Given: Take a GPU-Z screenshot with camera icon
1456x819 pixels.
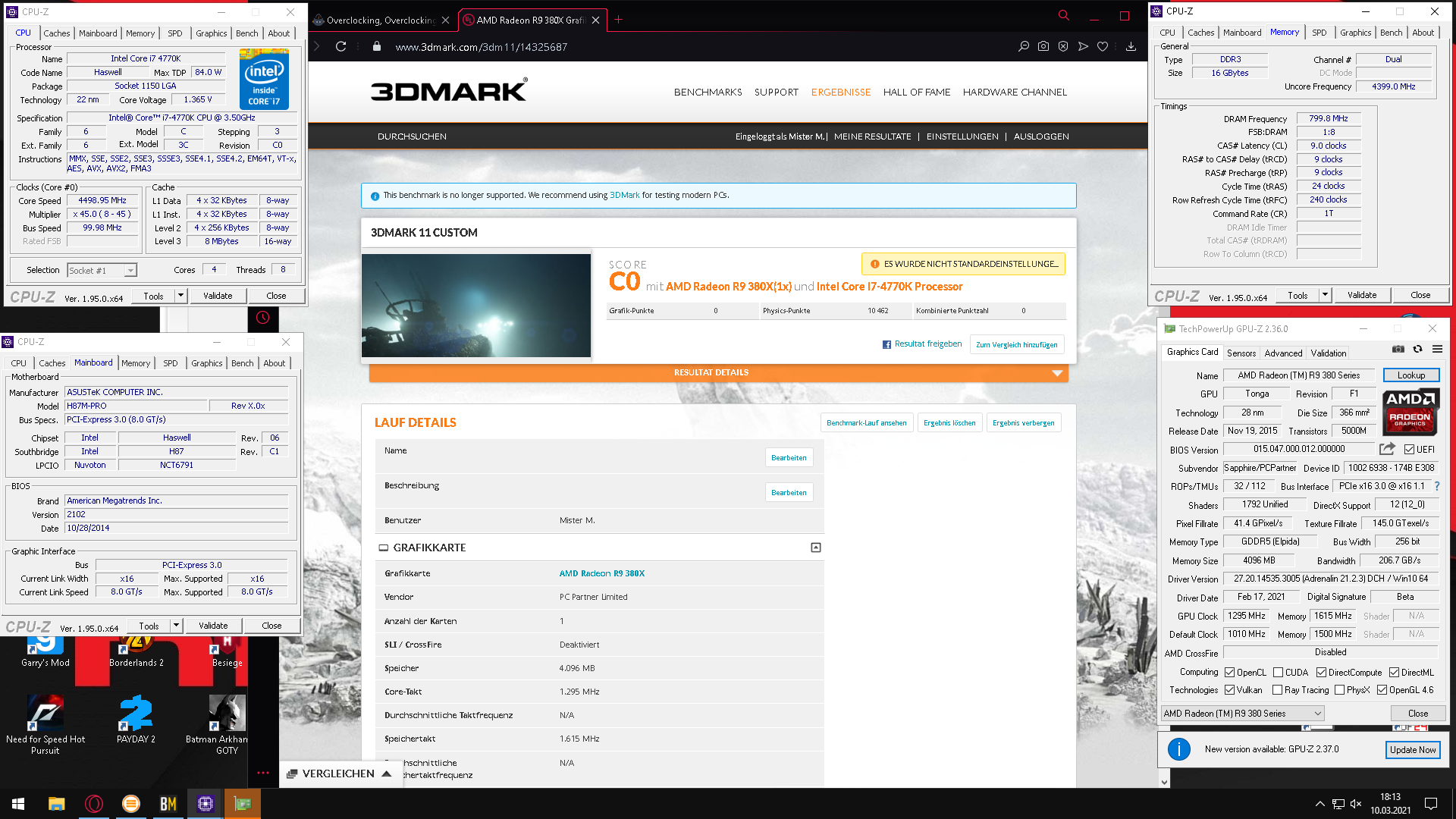Looking at the screenshot, I should (1398, 350).
